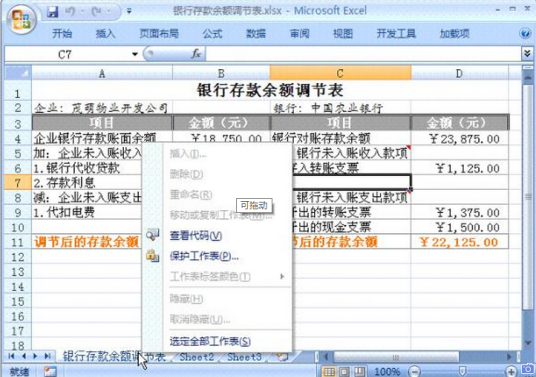Click the zoom in plus button
This screenshot has height=377, width=536.
(511, 372)
